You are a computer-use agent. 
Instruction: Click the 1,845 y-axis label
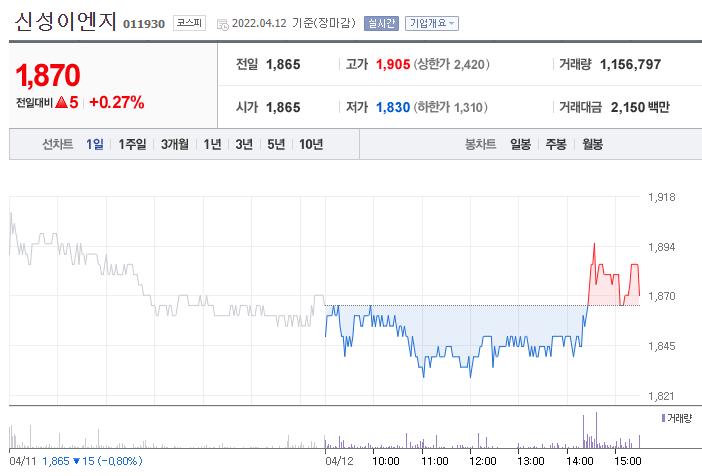[x=662, y=346]
